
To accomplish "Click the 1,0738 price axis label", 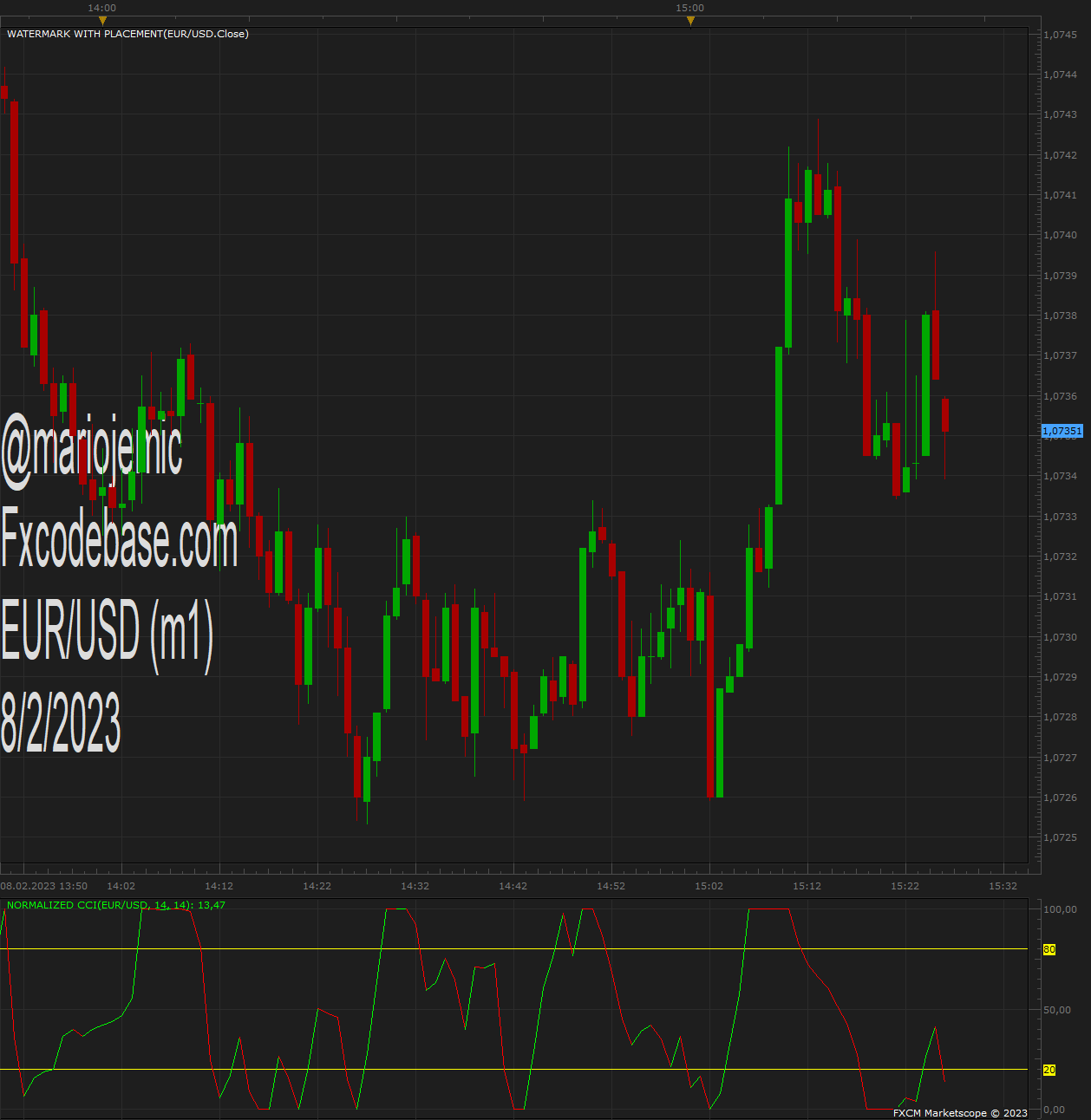I will tap(1060, 316).
